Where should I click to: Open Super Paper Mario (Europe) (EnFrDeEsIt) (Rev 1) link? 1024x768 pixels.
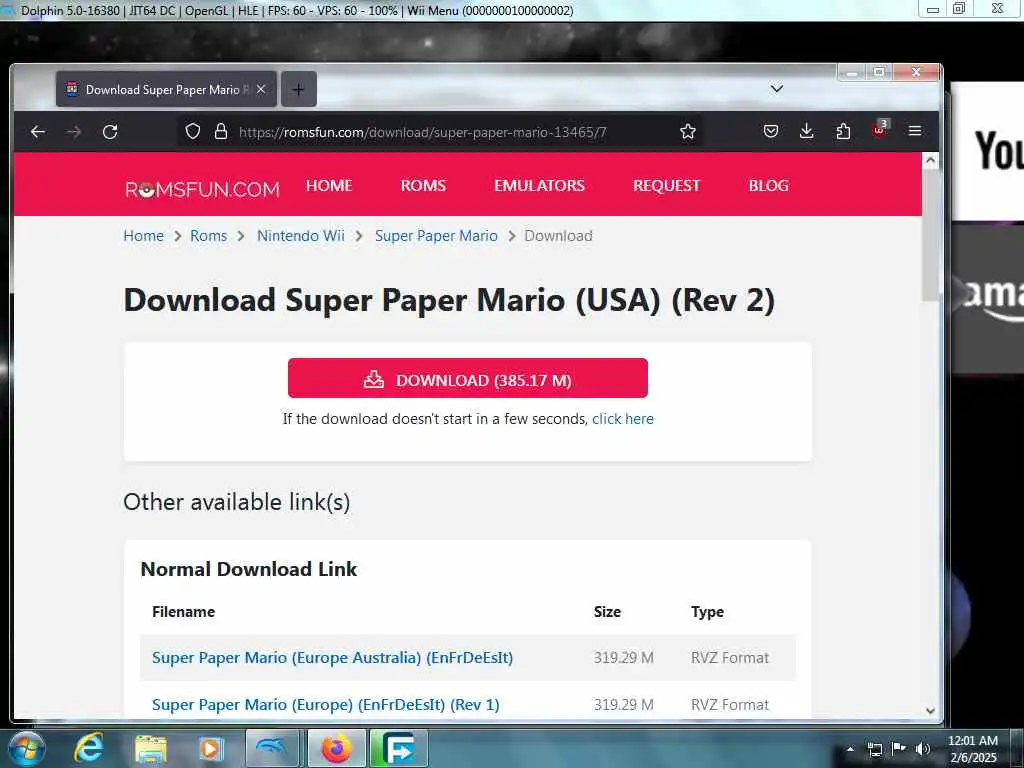pyautogui.click(x=326, y=705)
